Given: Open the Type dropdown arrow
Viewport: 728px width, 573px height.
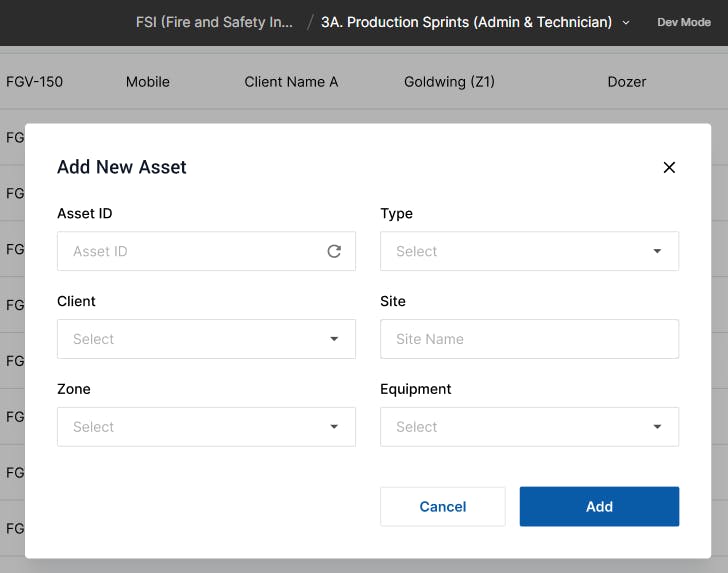Looking at the screenshot, I should [657, 252].
